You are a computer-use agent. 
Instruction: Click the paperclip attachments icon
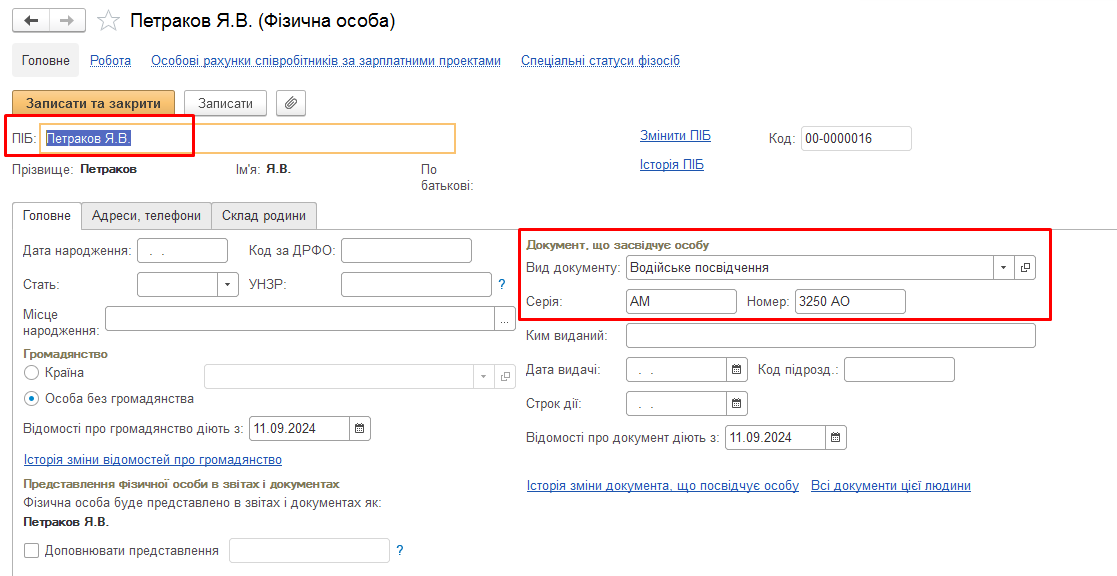coord(291,103)
